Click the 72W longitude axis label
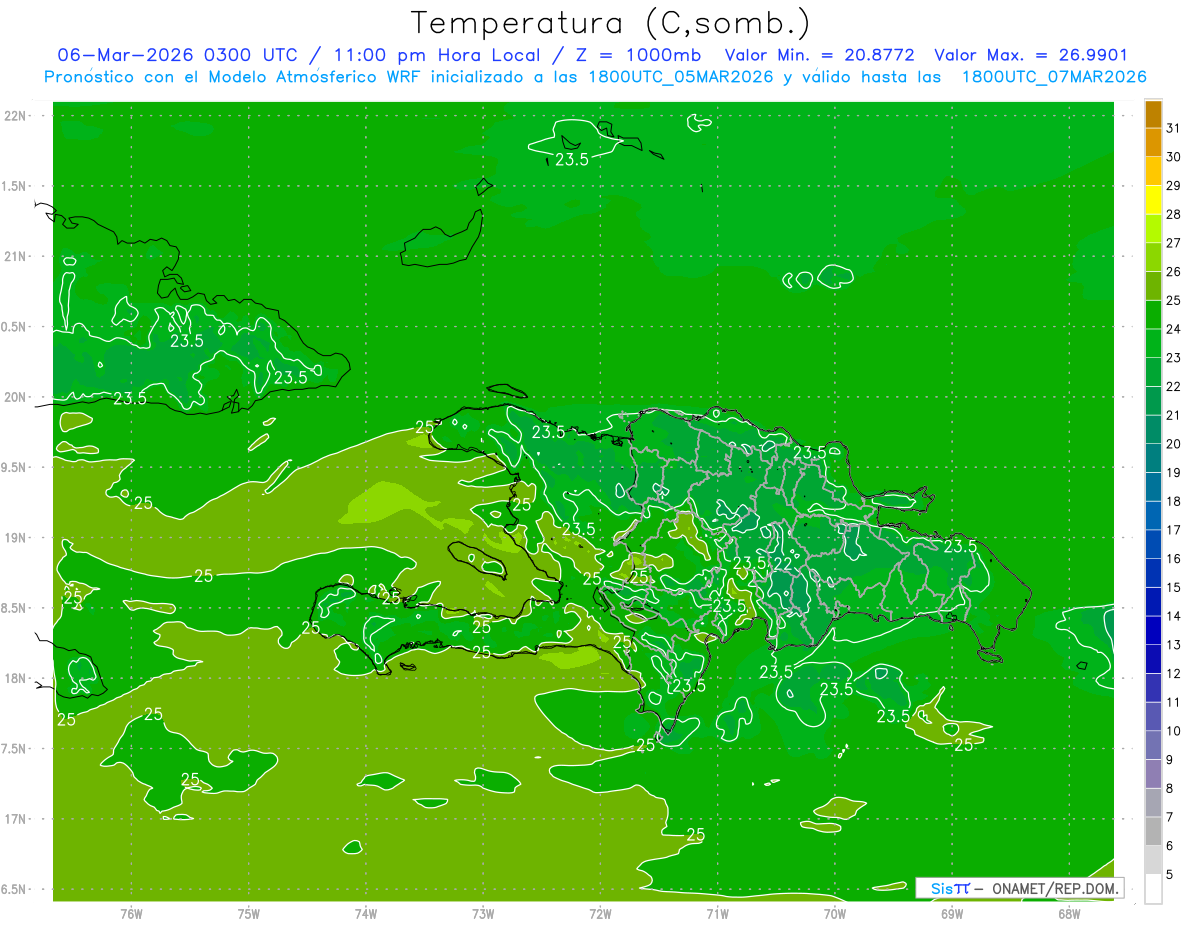Screen dimensions: 1200x927 [601, 913]
